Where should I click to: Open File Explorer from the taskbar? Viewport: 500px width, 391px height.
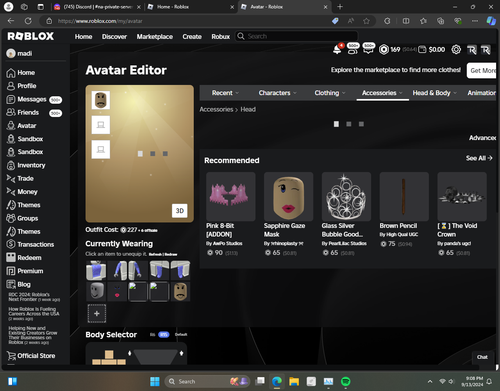point(294,381)
